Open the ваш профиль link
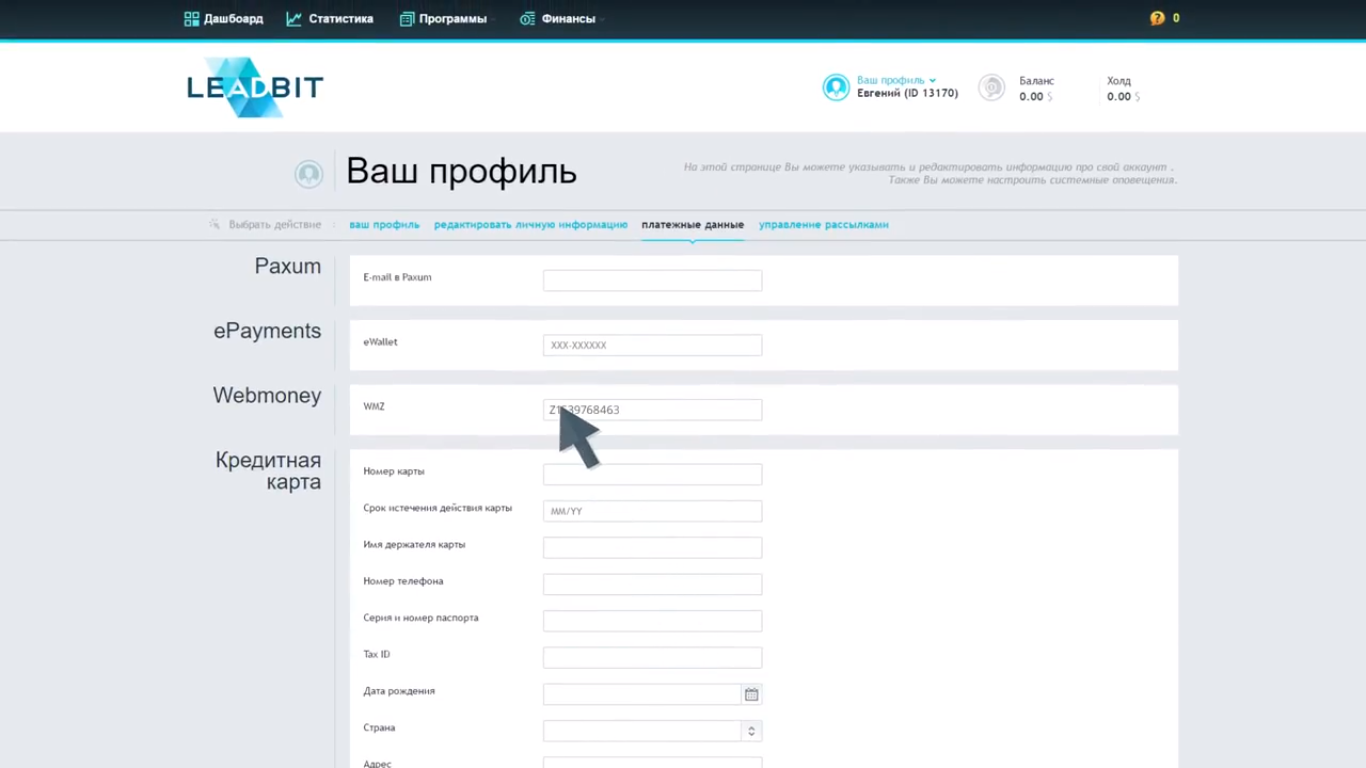This screenshot has width=1366, height=768. click(384, 224)
